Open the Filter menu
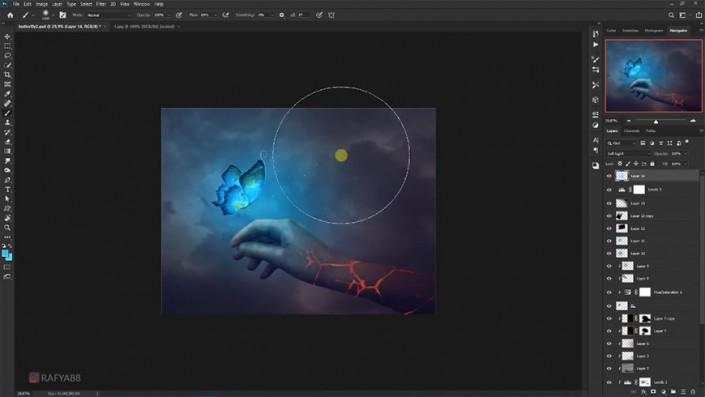 [x=101, y=4]
